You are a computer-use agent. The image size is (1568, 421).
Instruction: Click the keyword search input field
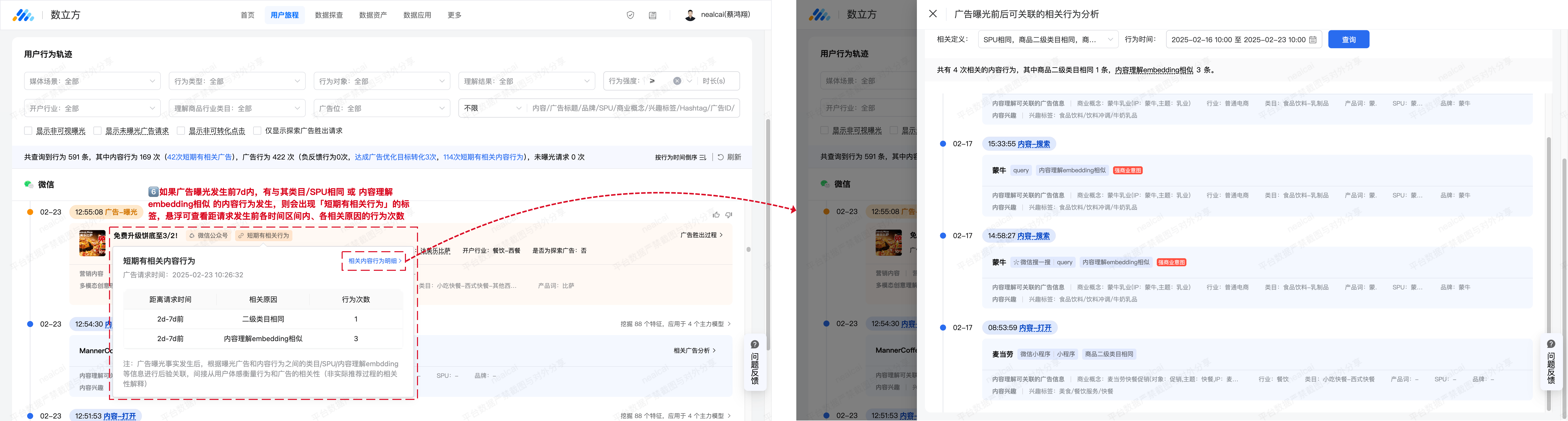633,108
